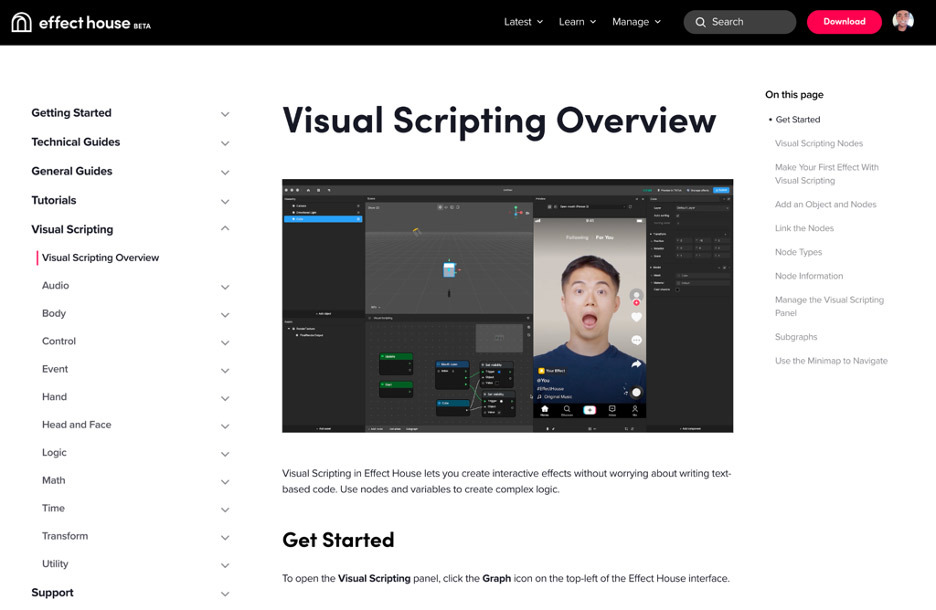Screen dimensions: 936x610
Task: Open General Guides sidebar section
Action: pyautogui.click(x=72, y=171)
